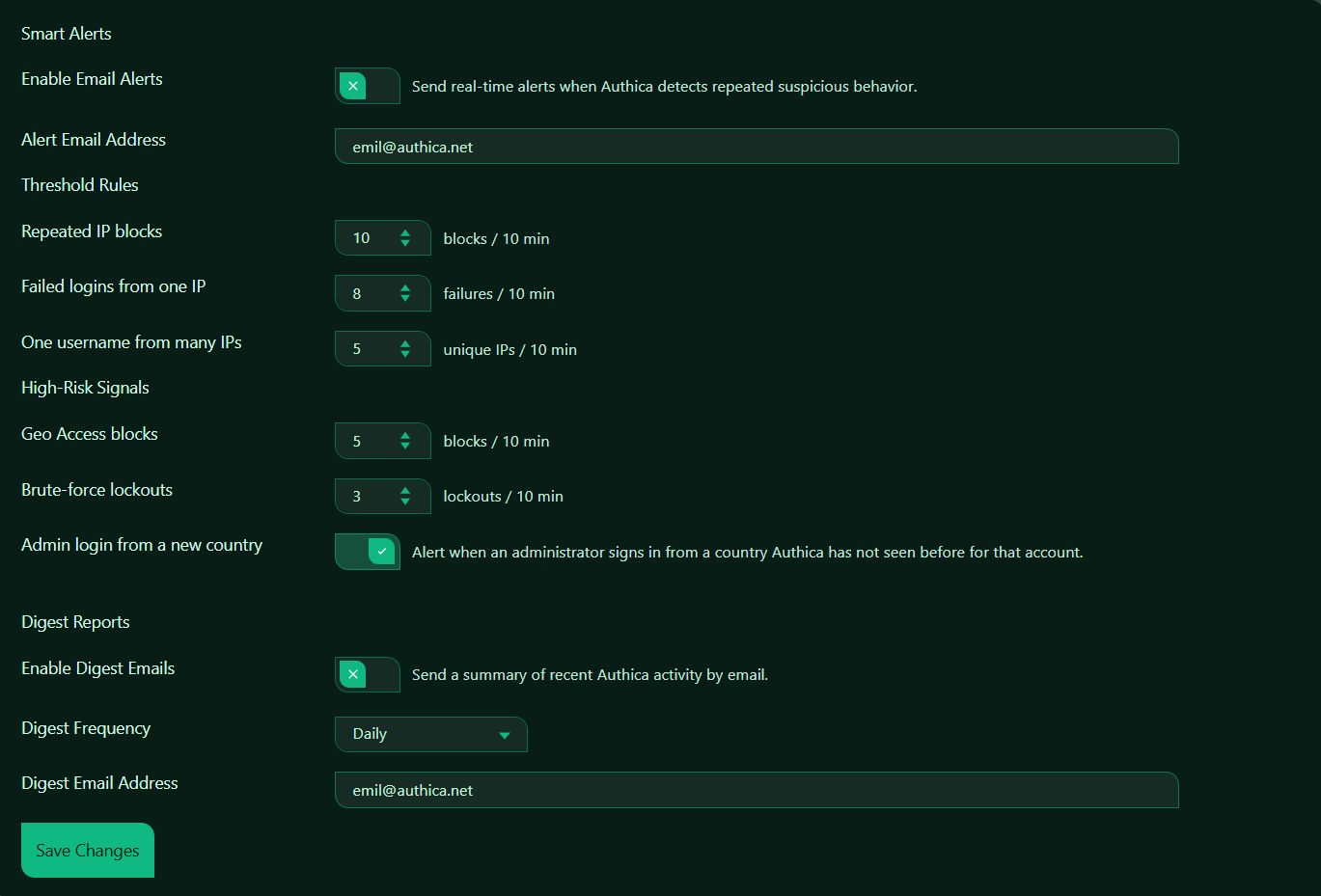Click the Digest Email Address input

click(756, 790)
